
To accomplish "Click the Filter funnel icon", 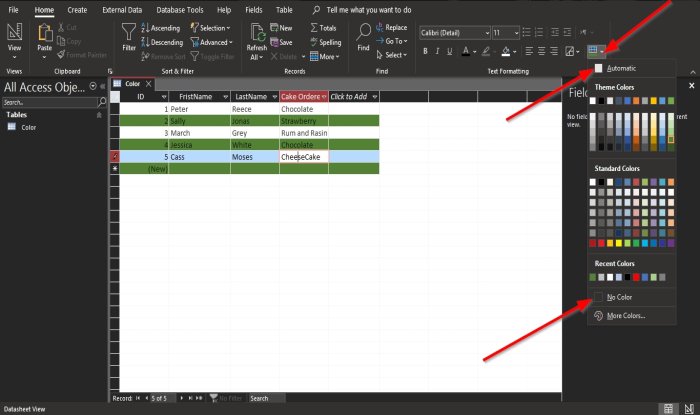I will (129, 33).
